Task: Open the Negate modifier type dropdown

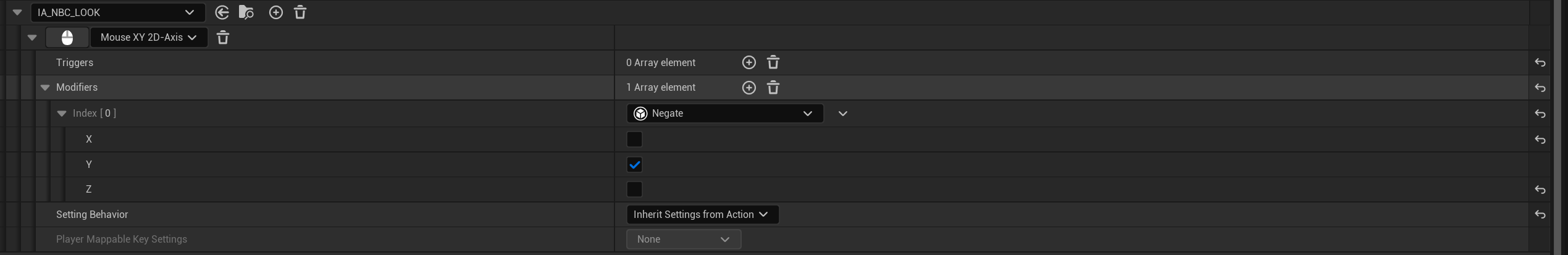Action: (x=724, y=114)
